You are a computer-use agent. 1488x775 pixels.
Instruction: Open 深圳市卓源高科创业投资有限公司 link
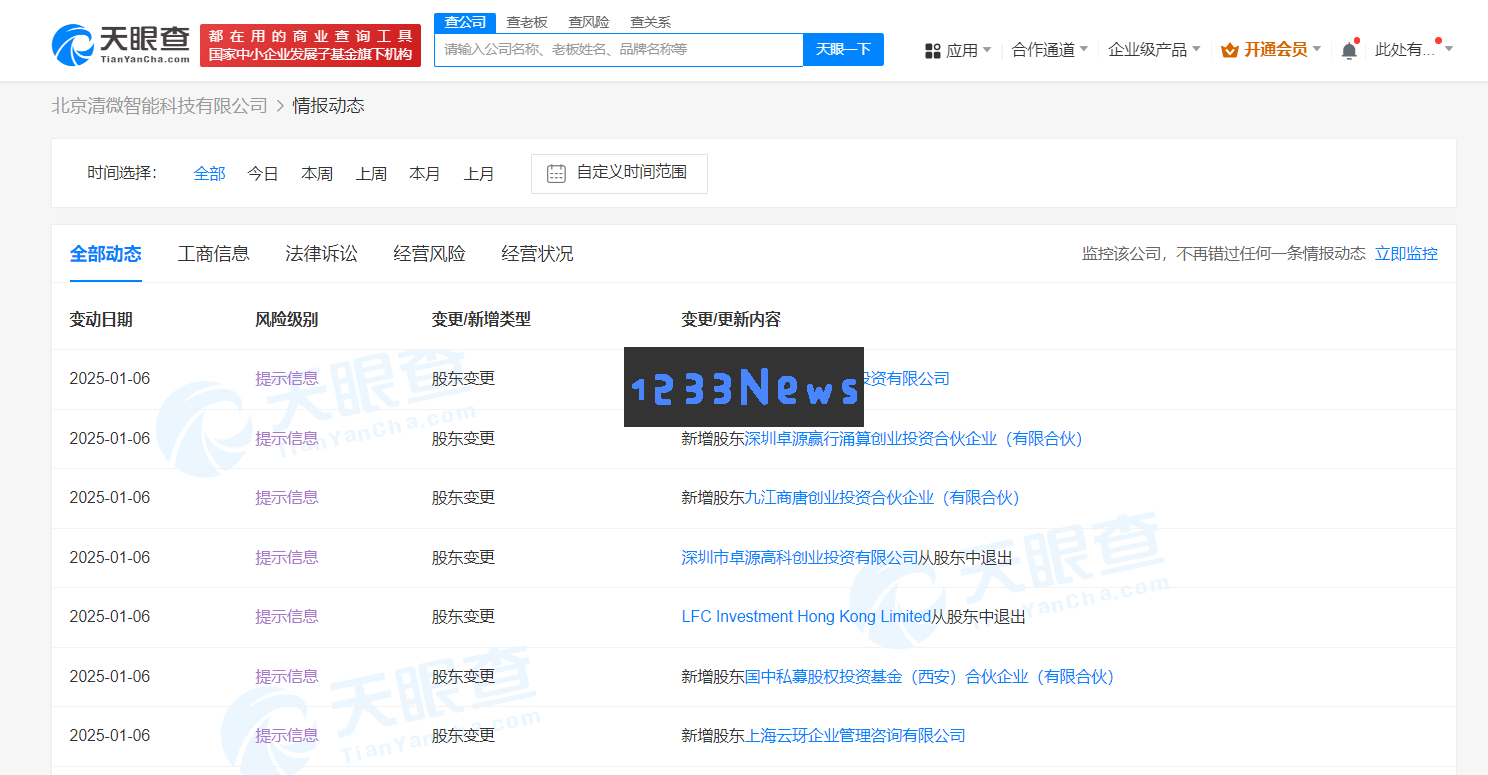point(800,558)
